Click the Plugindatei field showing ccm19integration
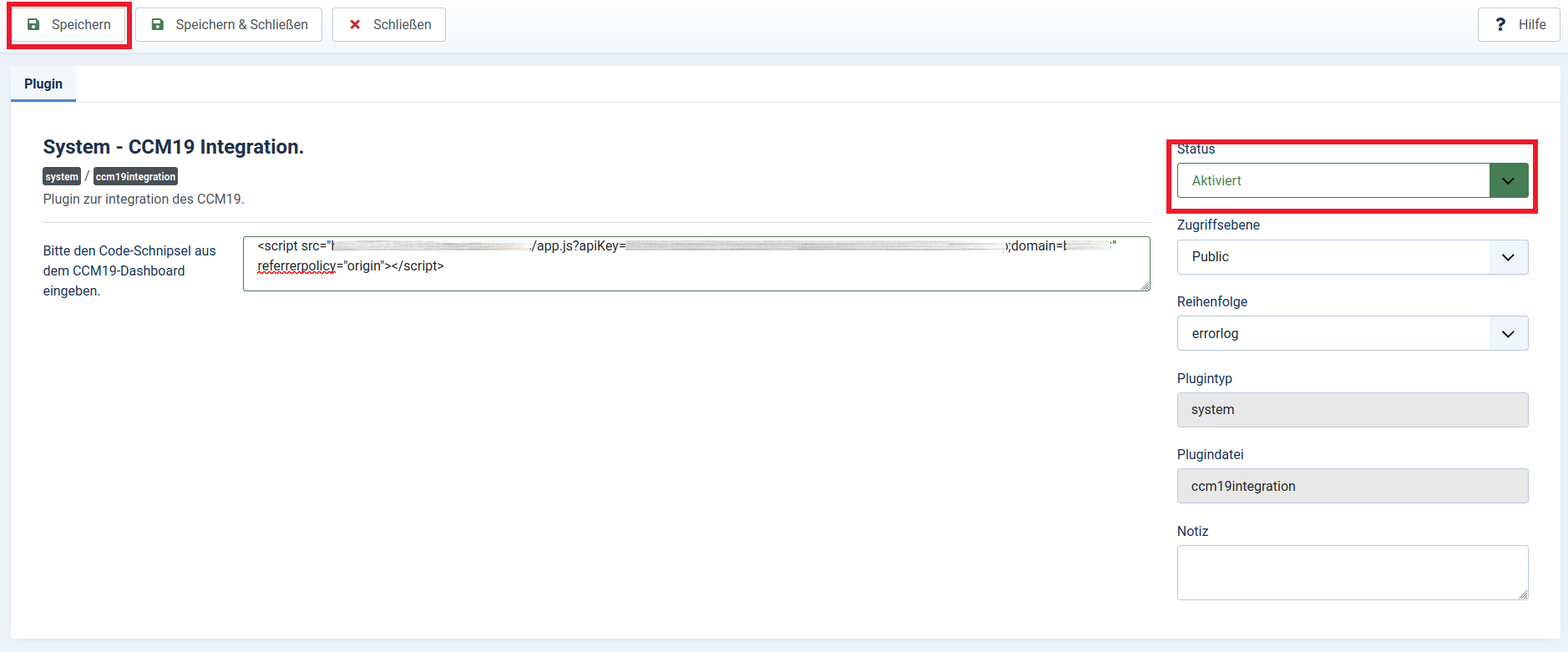This screenshot has height=652, width=1568. [x=1353, y=486]
